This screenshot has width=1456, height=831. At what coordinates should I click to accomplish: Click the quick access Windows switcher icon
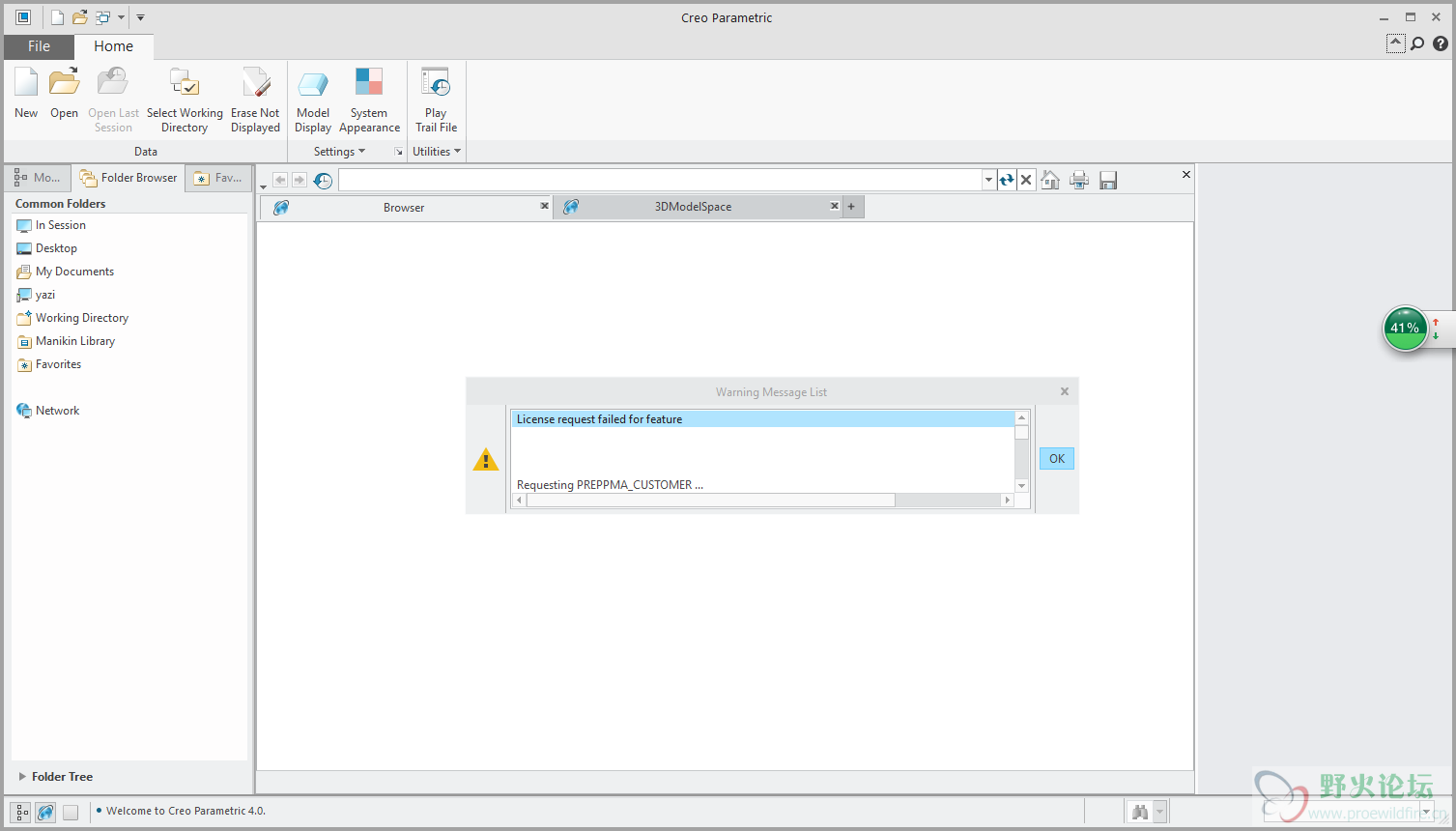pyautogui.click(x=102, y=17)
